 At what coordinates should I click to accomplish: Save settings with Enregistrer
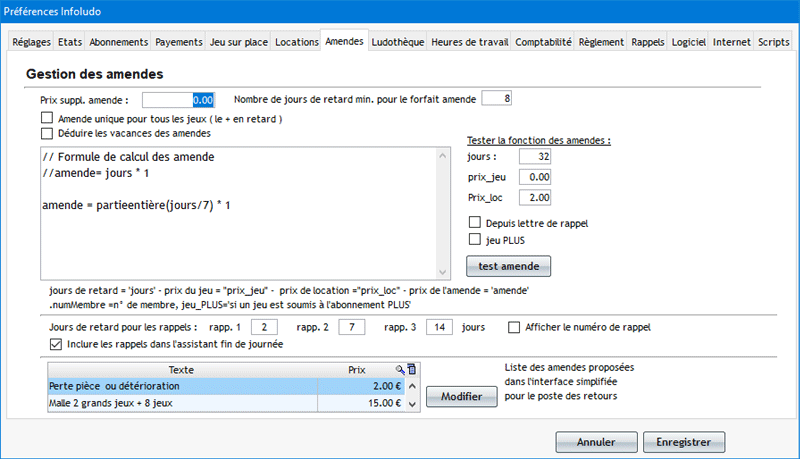683,441
